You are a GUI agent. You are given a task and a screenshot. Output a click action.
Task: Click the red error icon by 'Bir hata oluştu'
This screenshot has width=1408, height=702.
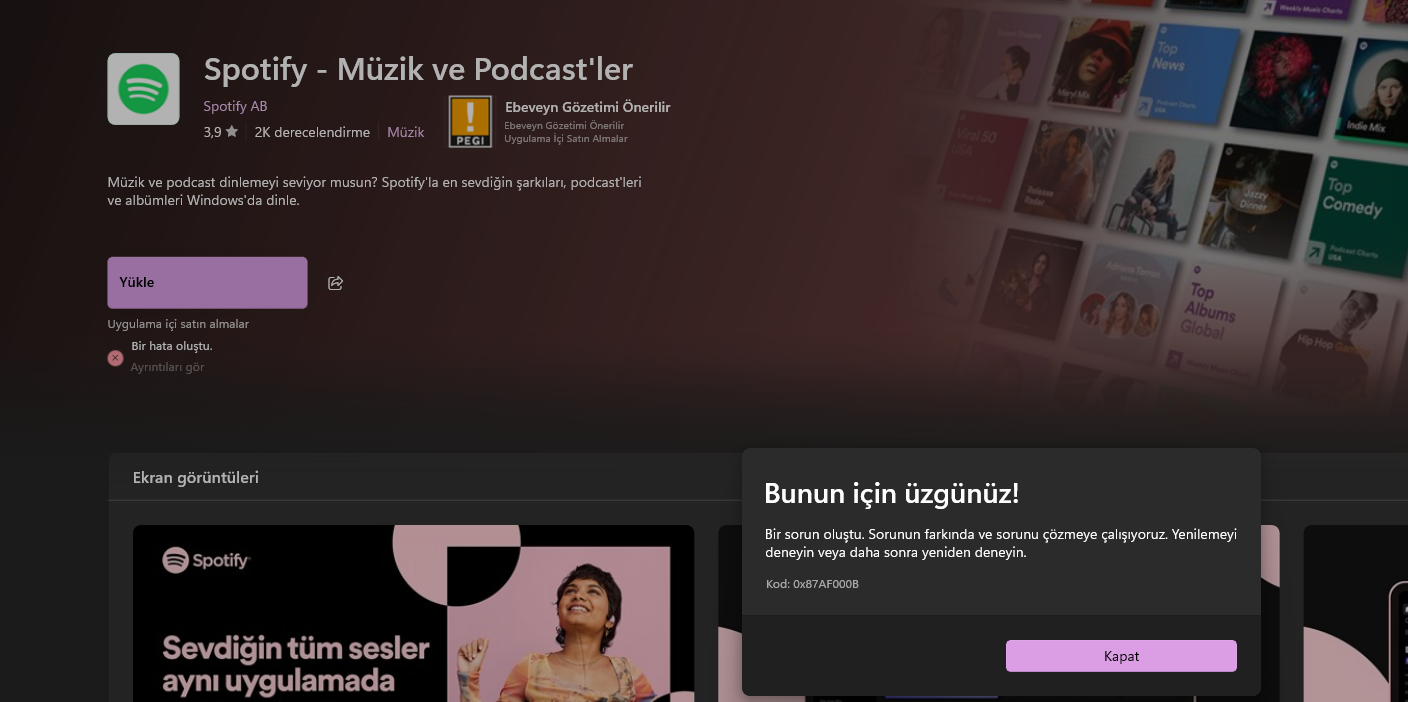[x=116, y=357]
